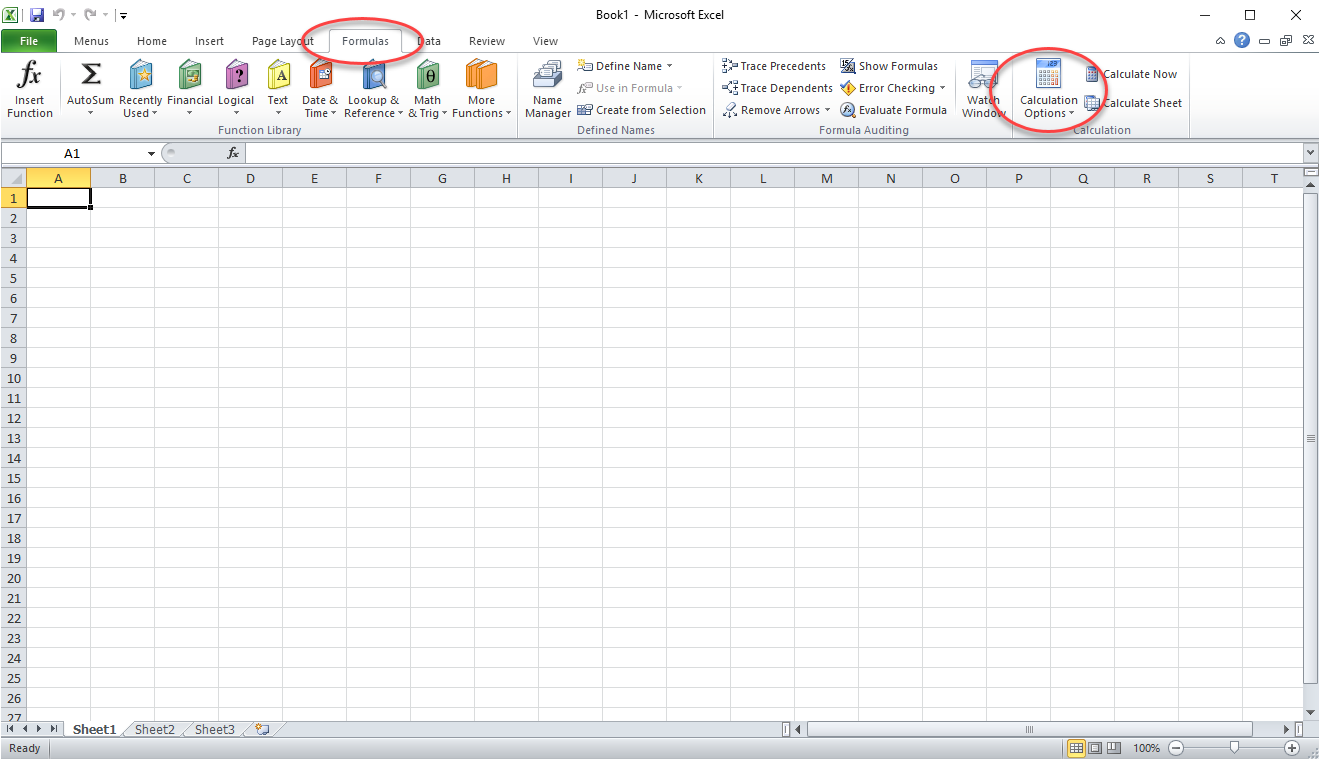Open Date & Time functions
1320x760 pixels.
(x=320, y=89)
